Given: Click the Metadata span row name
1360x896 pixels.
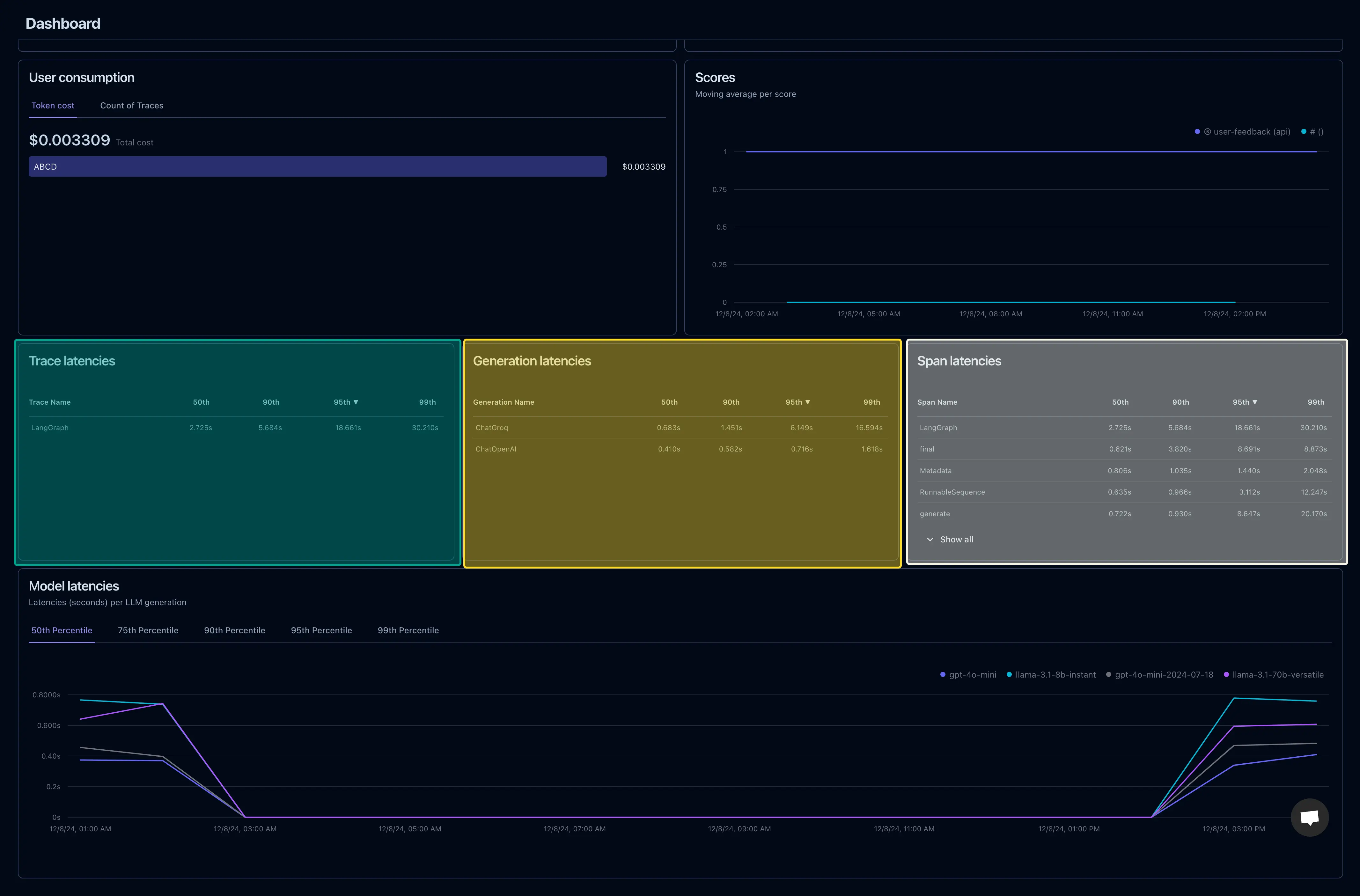Looking at the screenshot, I should [936, 471].
